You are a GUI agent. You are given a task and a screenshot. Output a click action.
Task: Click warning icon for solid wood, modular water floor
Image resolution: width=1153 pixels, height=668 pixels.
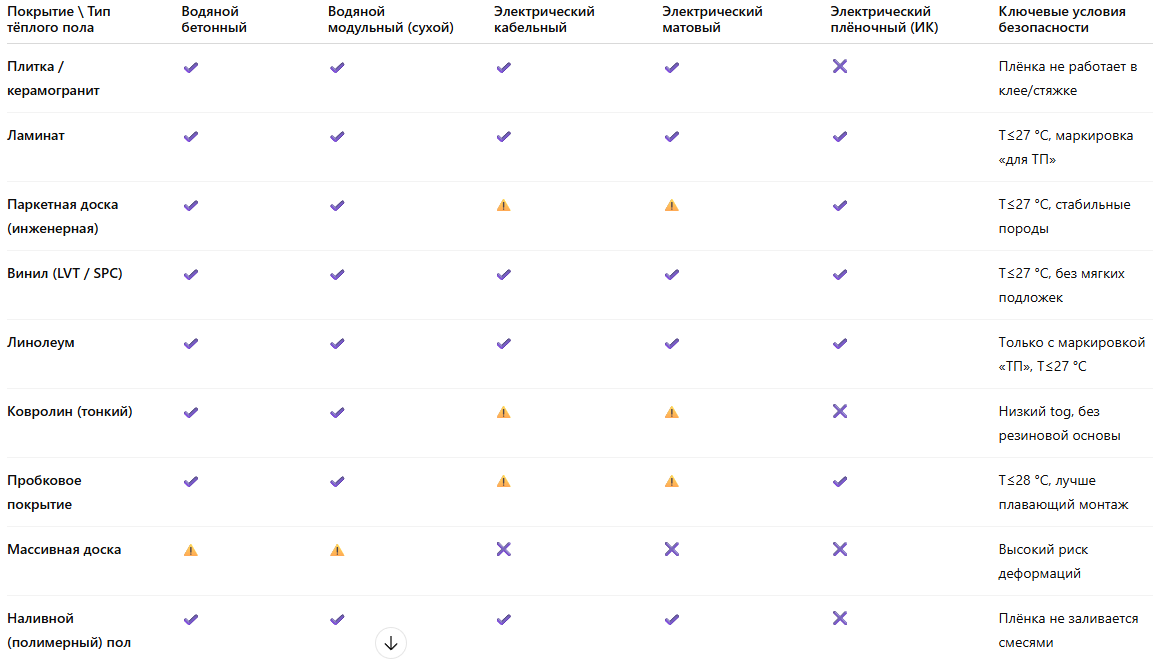(337, 550)
